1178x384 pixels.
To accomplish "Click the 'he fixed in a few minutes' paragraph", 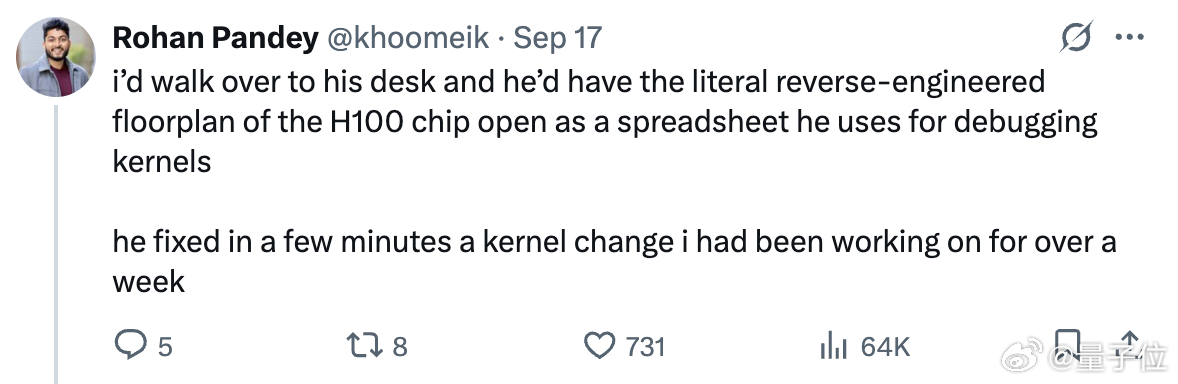I will [x=615, y=262].
